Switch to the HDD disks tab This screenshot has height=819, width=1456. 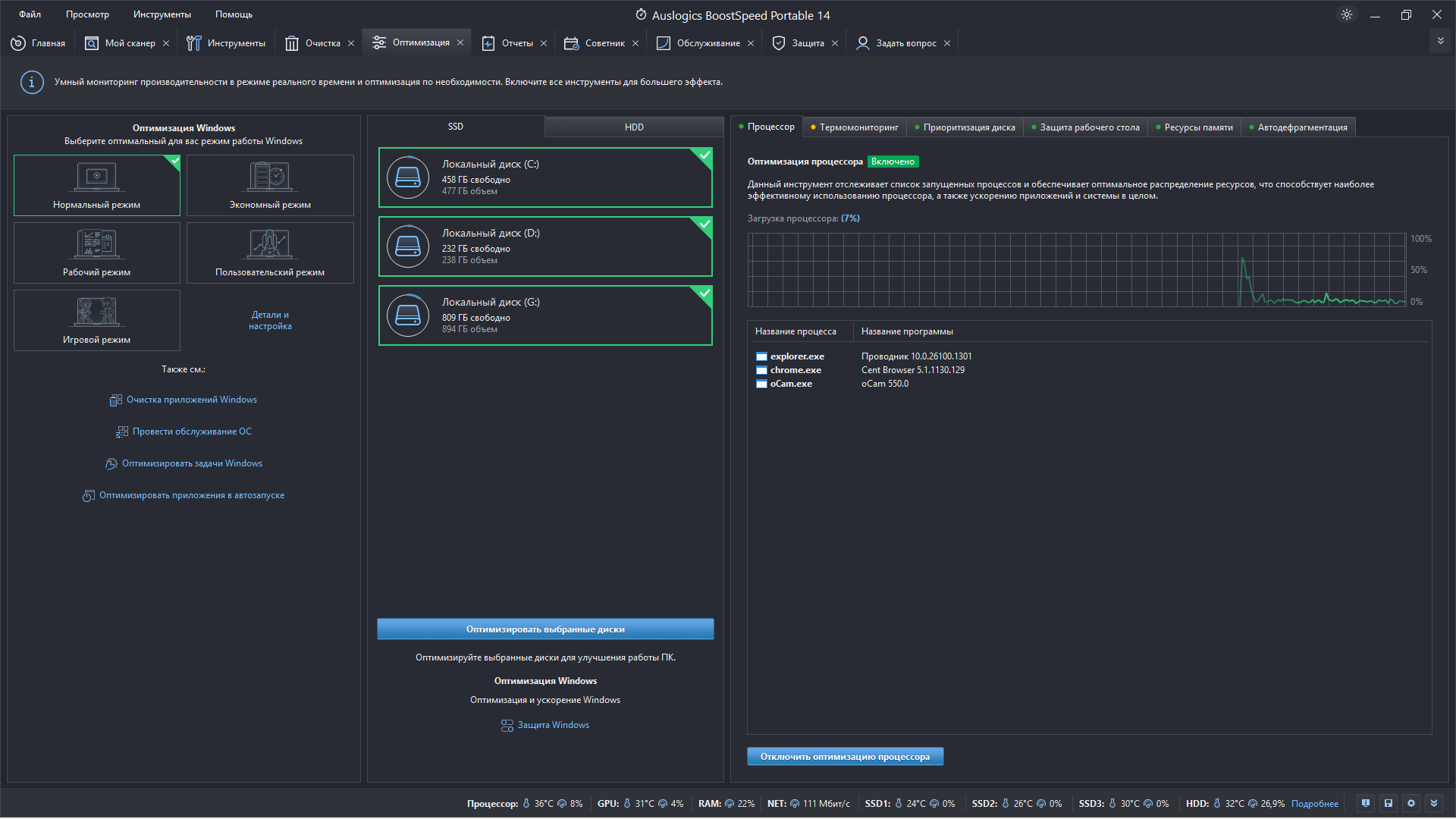(x=634, y=127)
